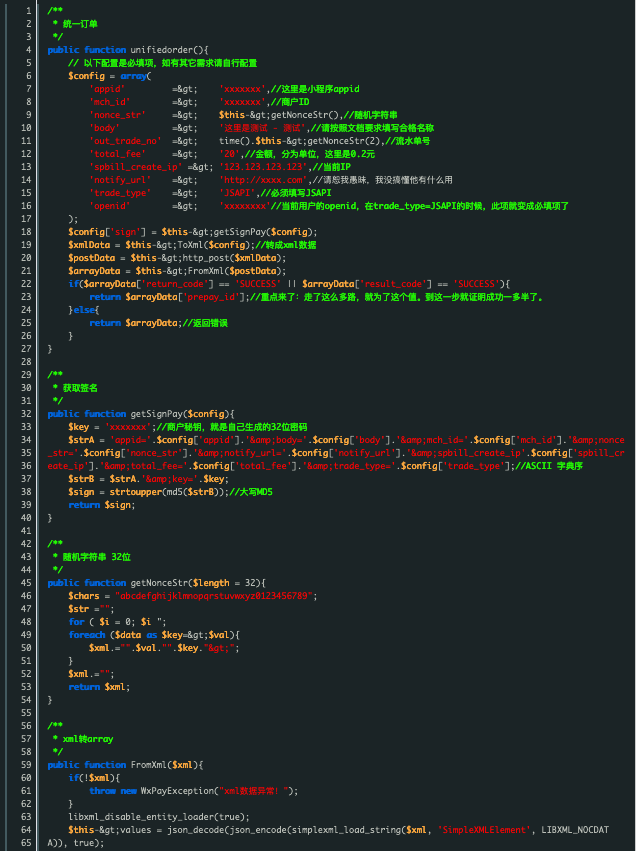Click the 'openid' key on line 16
This screenshot has height=851, width=636.
click(x=110, y=206)
